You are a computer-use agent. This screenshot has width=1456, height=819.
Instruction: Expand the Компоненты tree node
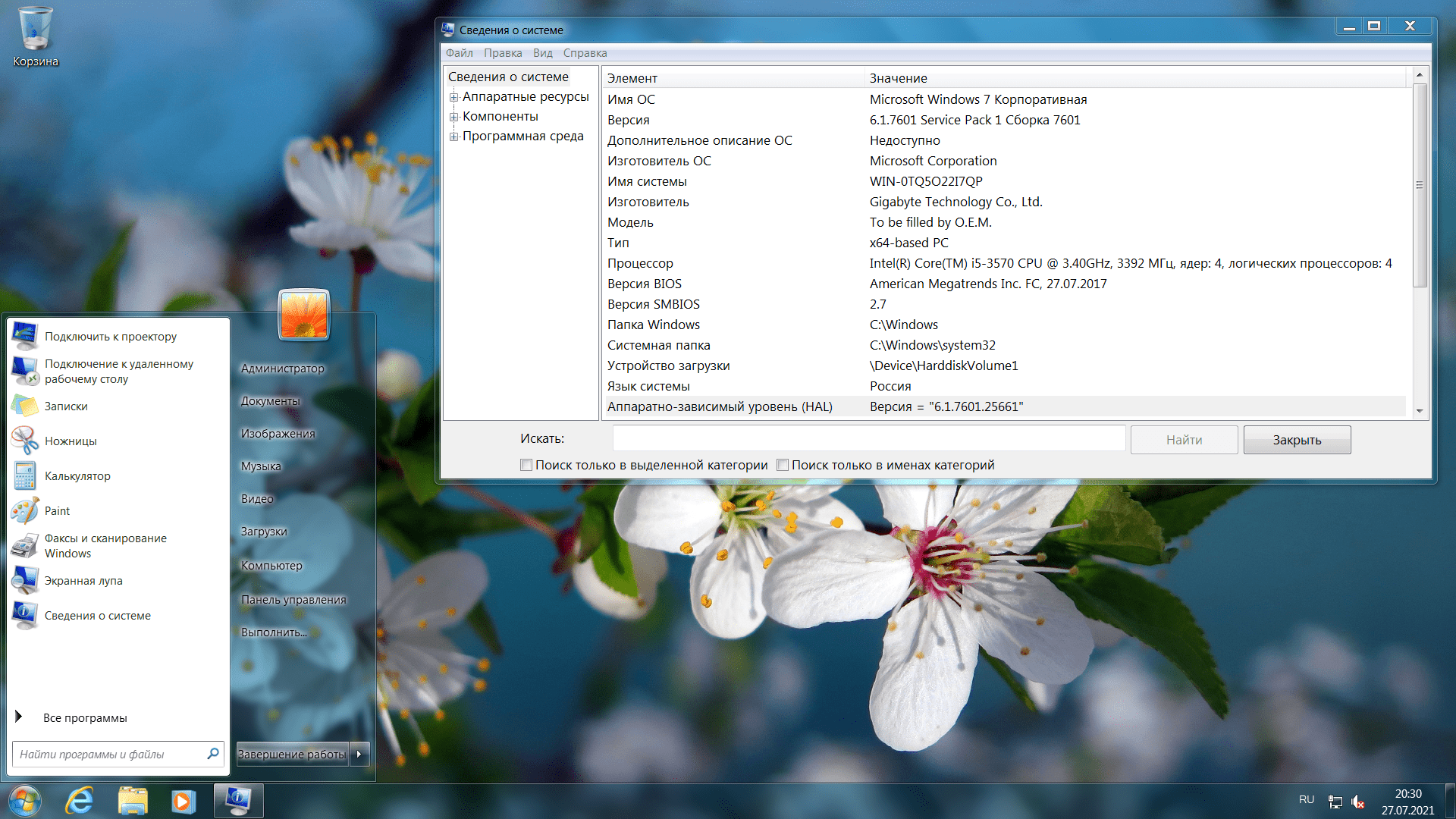(453, 117)
